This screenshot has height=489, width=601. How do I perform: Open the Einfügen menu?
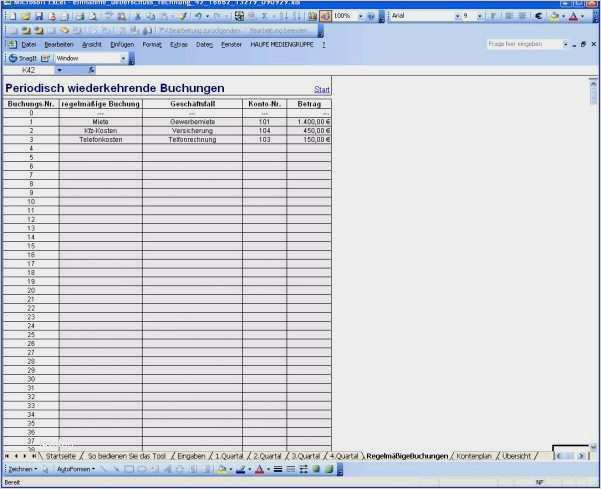click(x=122, y=44)
